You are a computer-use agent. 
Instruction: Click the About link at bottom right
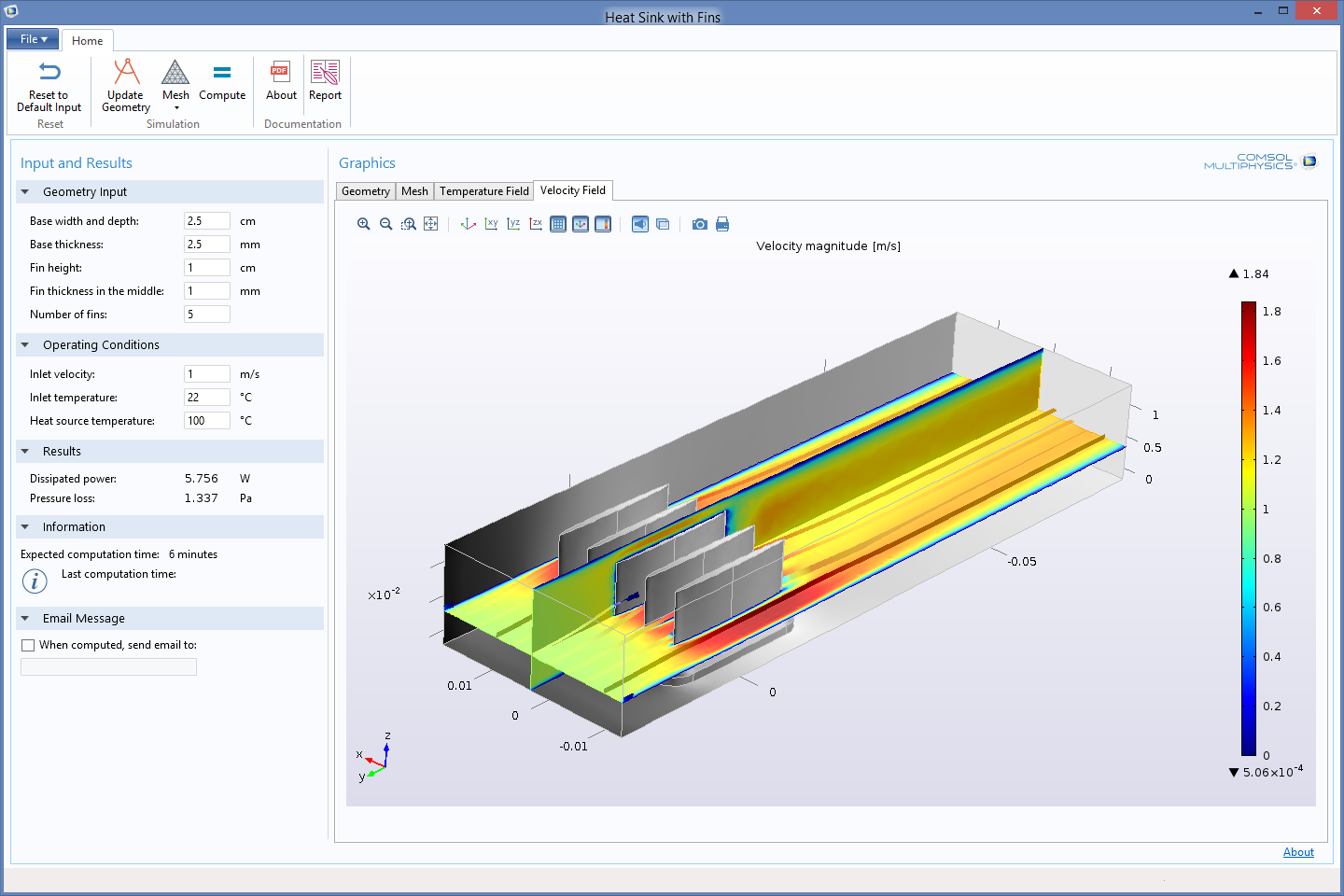[x=1297, y=852]
